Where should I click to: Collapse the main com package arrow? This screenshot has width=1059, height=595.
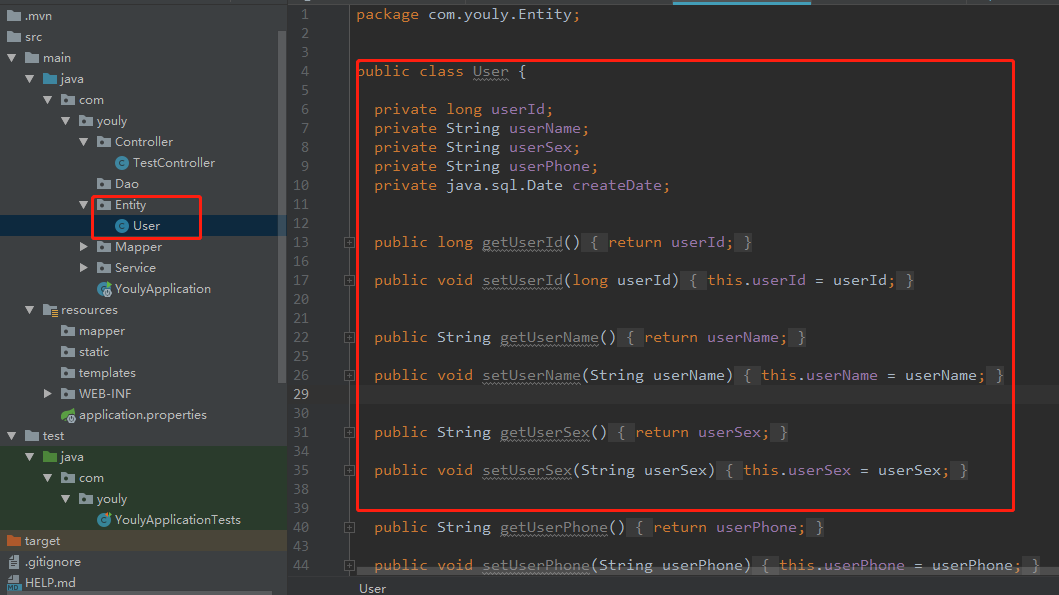[48, 100]
